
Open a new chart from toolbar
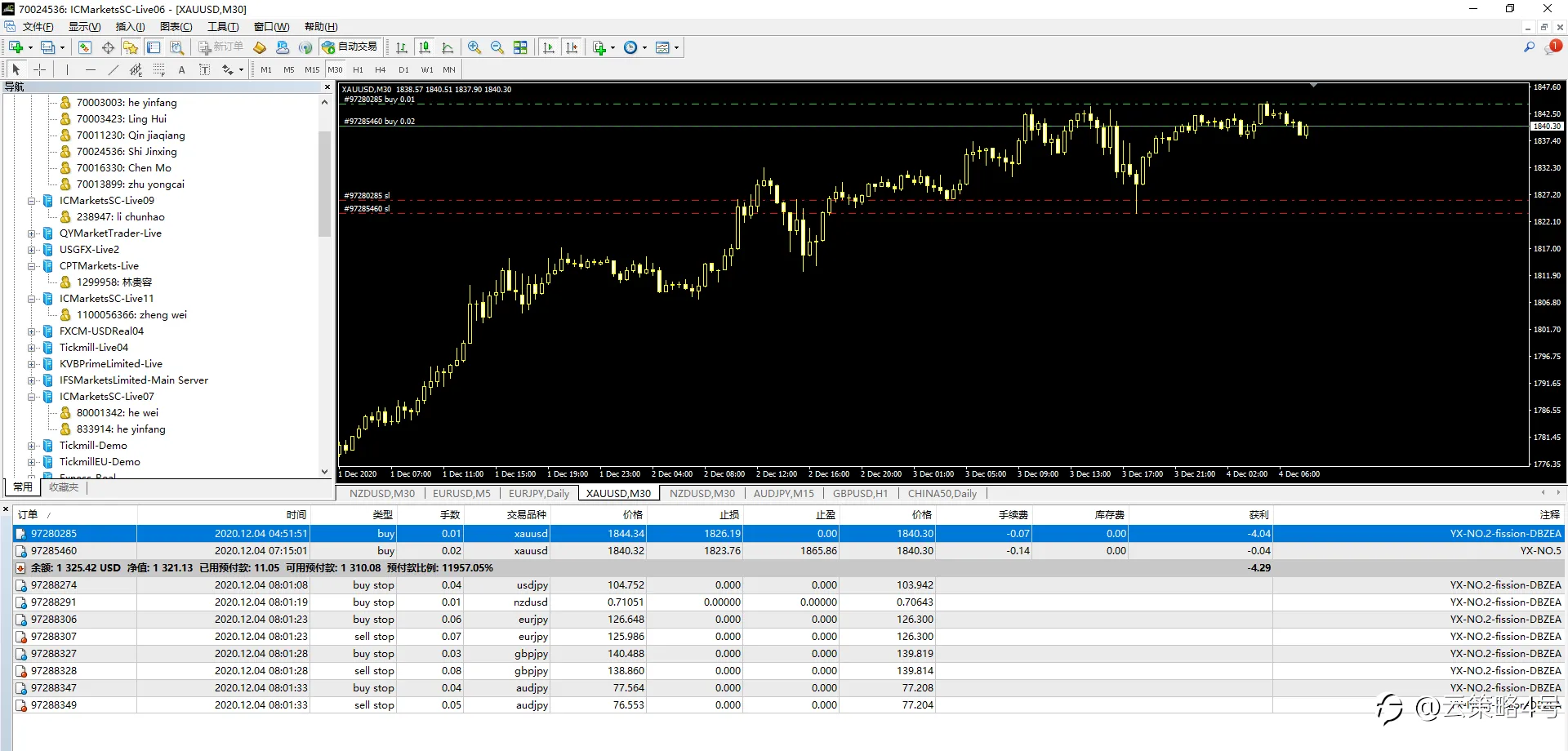pos(16,47)
